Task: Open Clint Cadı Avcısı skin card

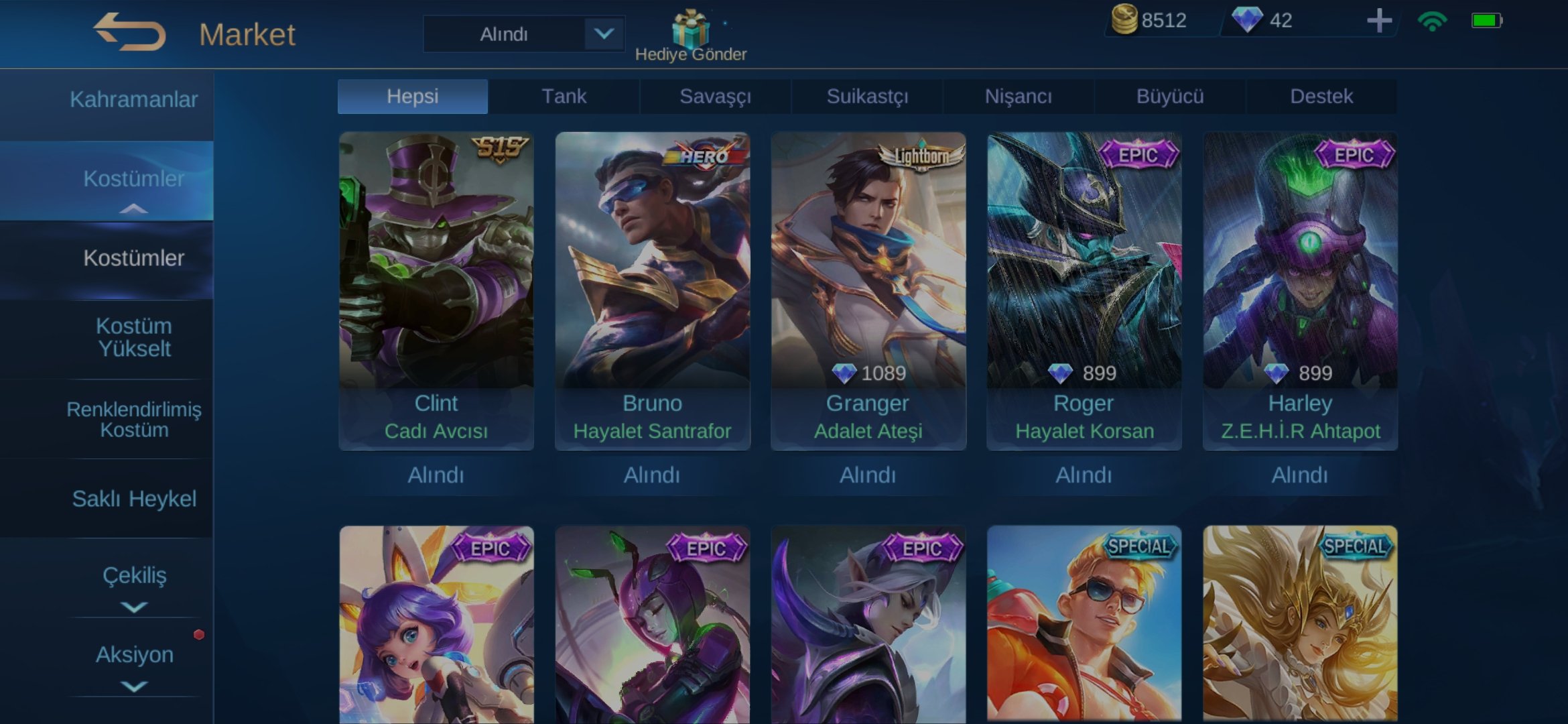Action: pyautogui.click(x=436, y=291)
